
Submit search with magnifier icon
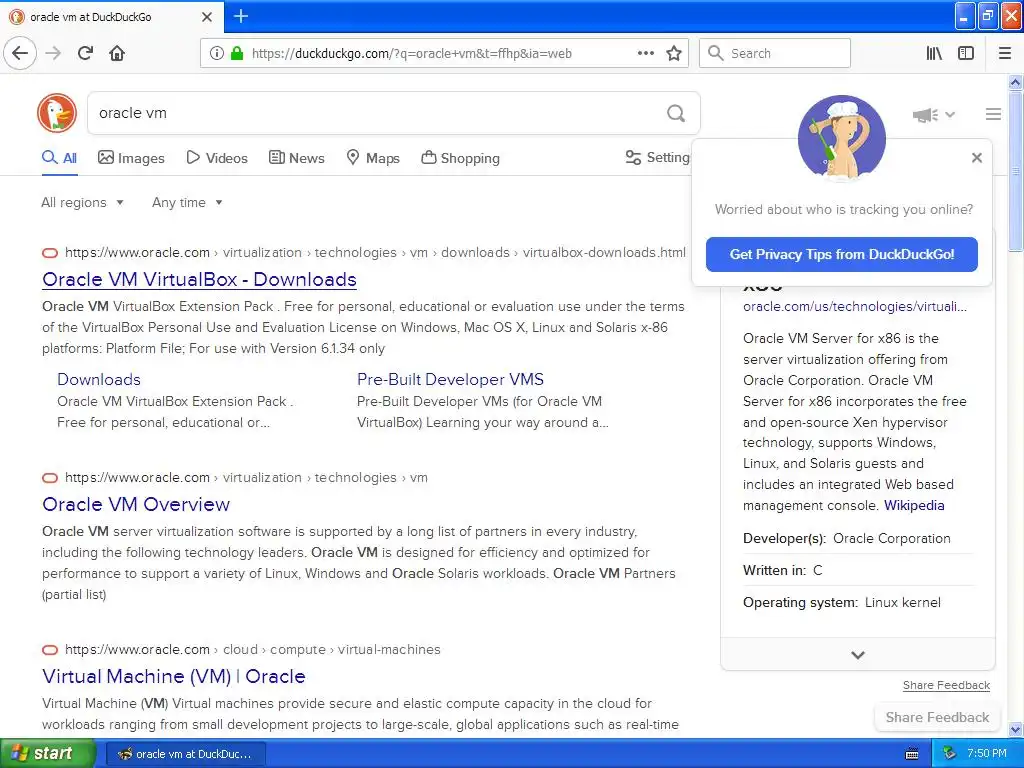[x=676, y=113]
